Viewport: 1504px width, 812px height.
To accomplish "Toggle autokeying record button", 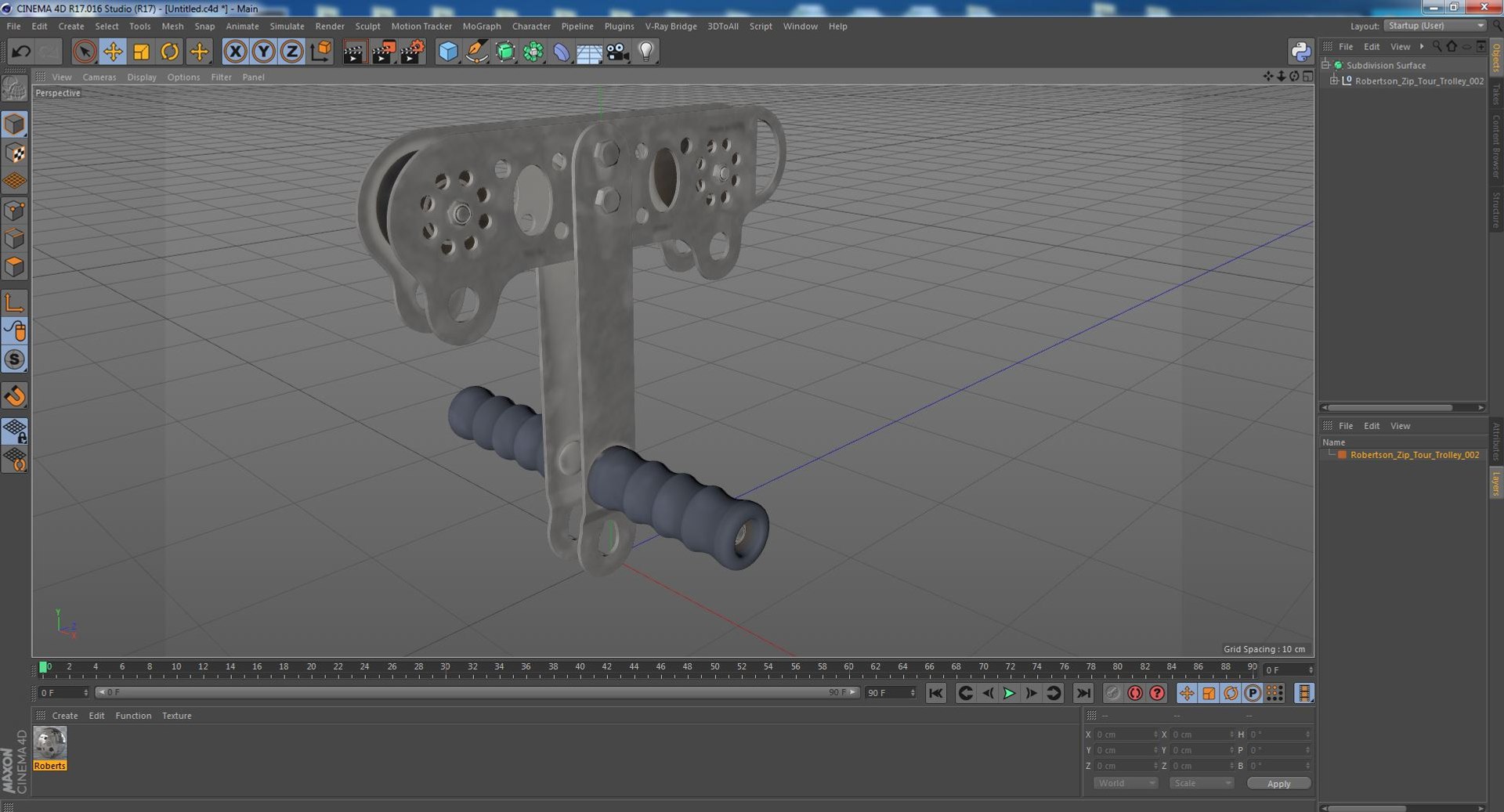I will click(1135, 693).
